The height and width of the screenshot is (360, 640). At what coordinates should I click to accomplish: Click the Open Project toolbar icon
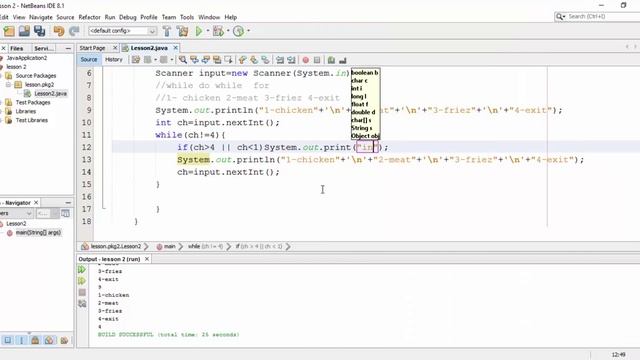[x=24, y=31]
